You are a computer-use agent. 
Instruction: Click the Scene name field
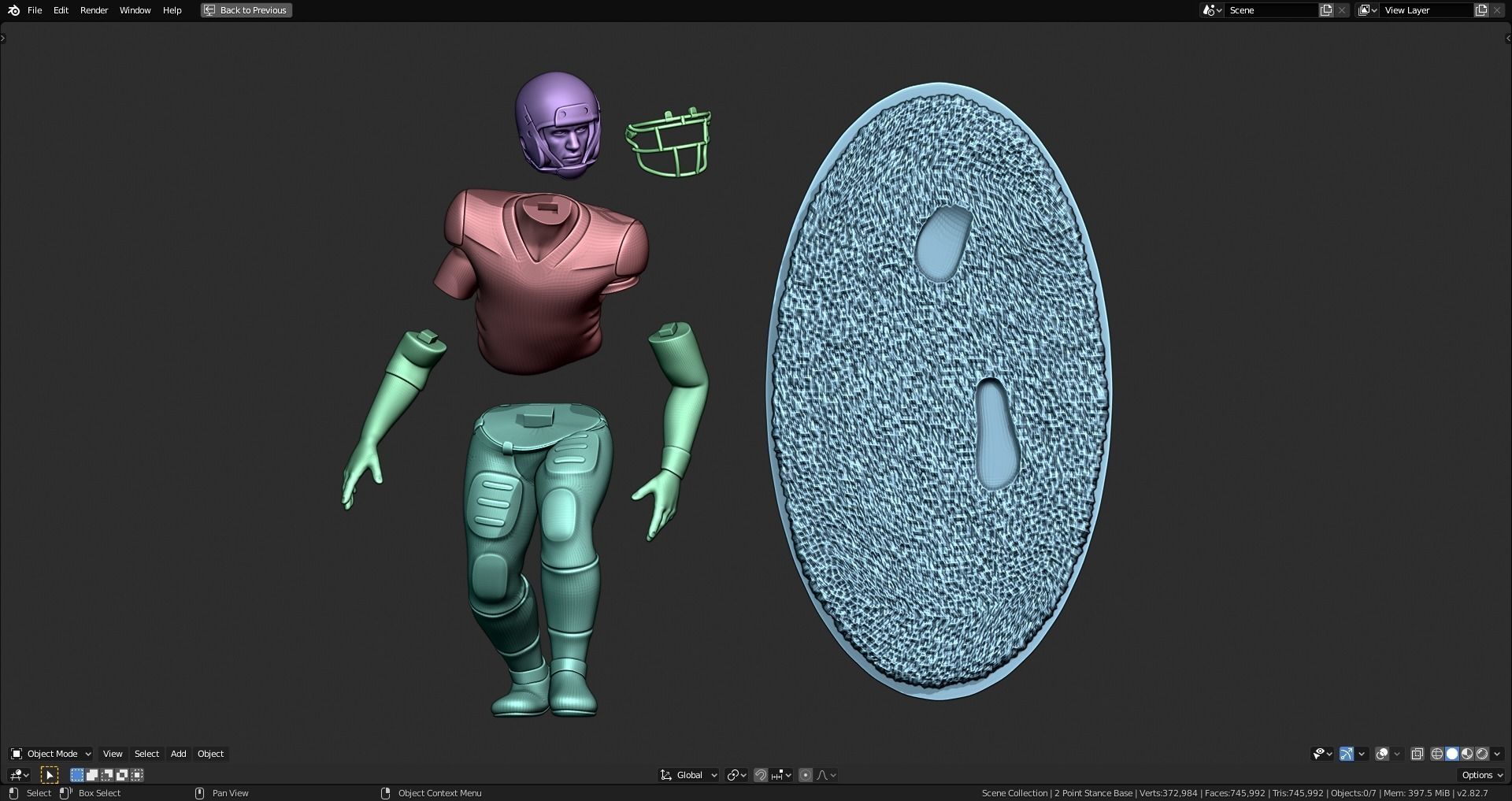point(1271,10)
